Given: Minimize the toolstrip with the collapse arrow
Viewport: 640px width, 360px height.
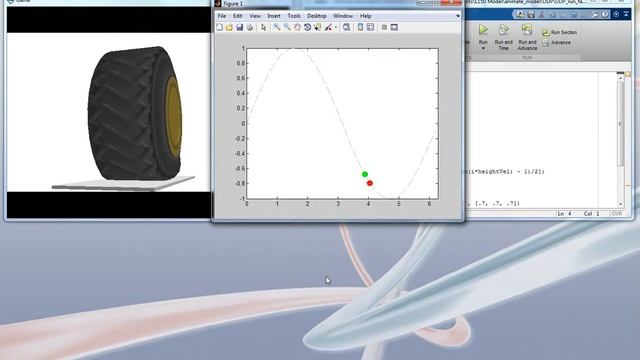Looking at the screenshot, I should tap(626, 14).
